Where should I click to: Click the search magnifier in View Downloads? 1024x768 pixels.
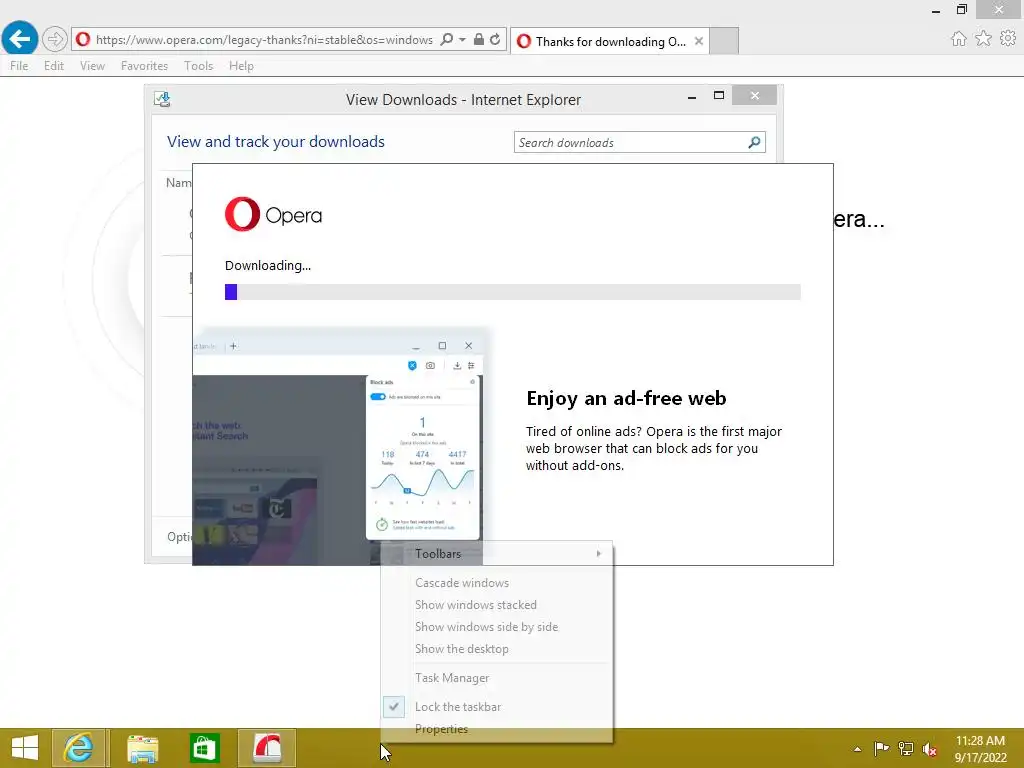click(754, 142)
